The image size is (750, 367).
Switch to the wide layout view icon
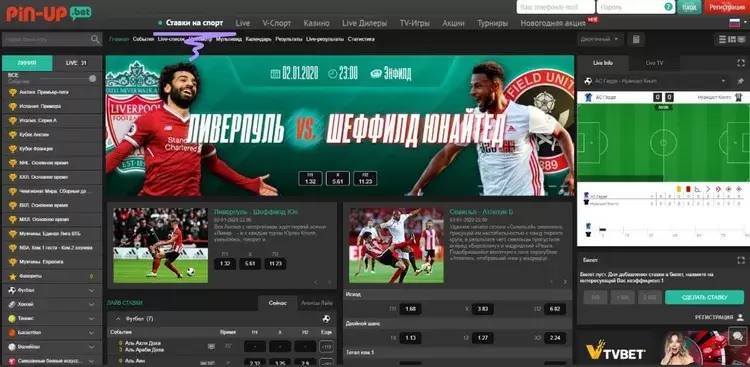741,39
